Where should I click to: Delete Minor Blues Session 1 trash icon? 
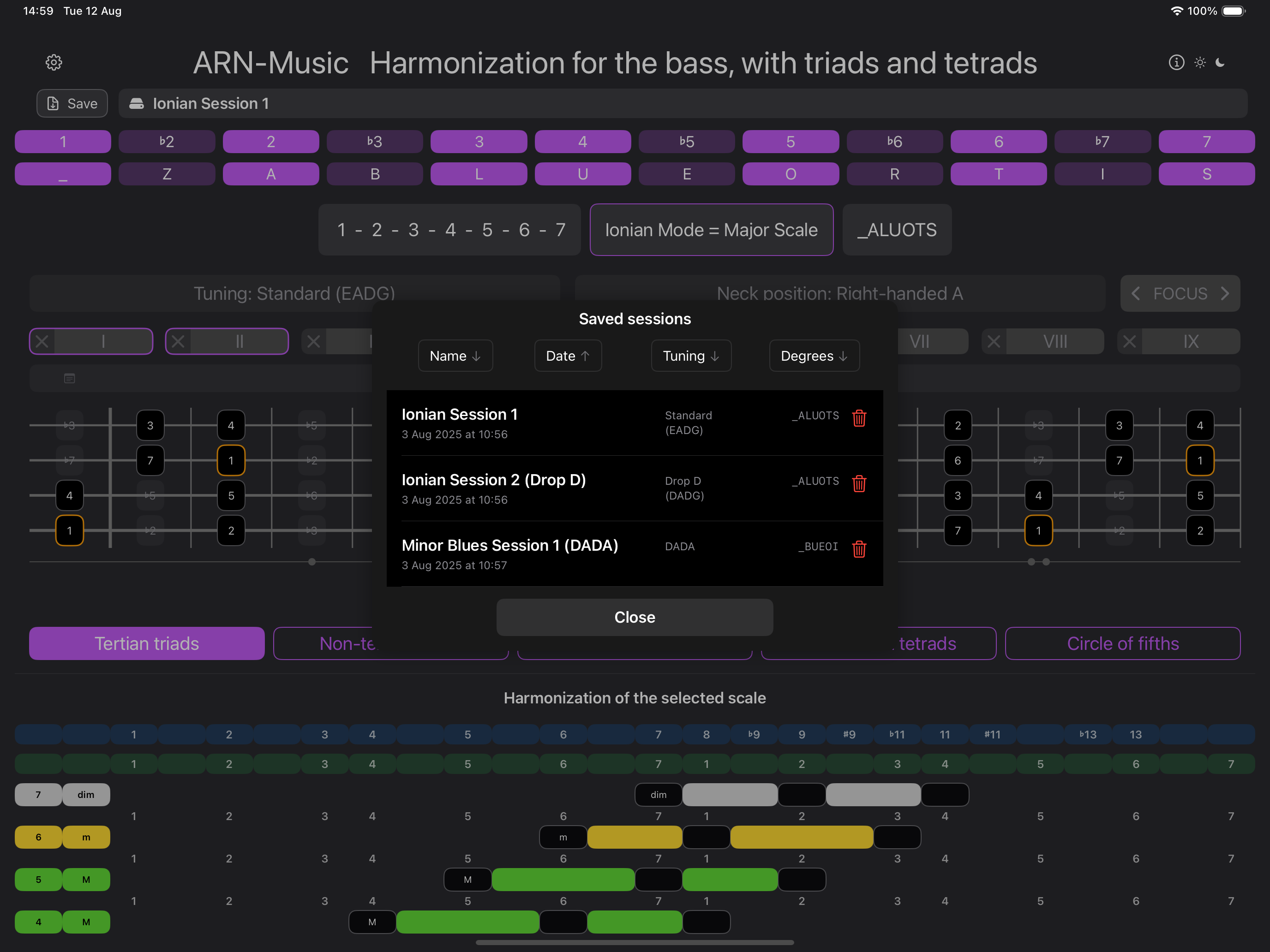point(859,549)
